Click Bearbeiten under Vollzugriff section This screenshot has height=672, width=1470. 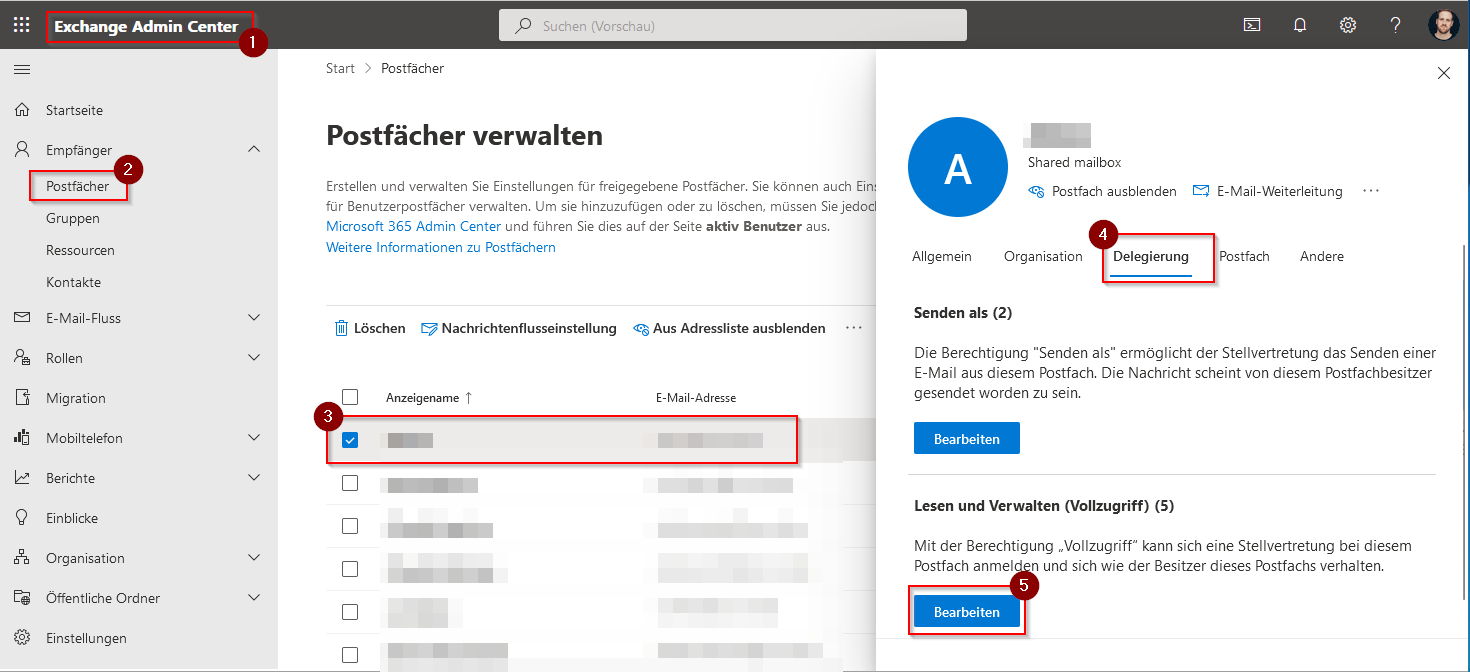point(967,611)
